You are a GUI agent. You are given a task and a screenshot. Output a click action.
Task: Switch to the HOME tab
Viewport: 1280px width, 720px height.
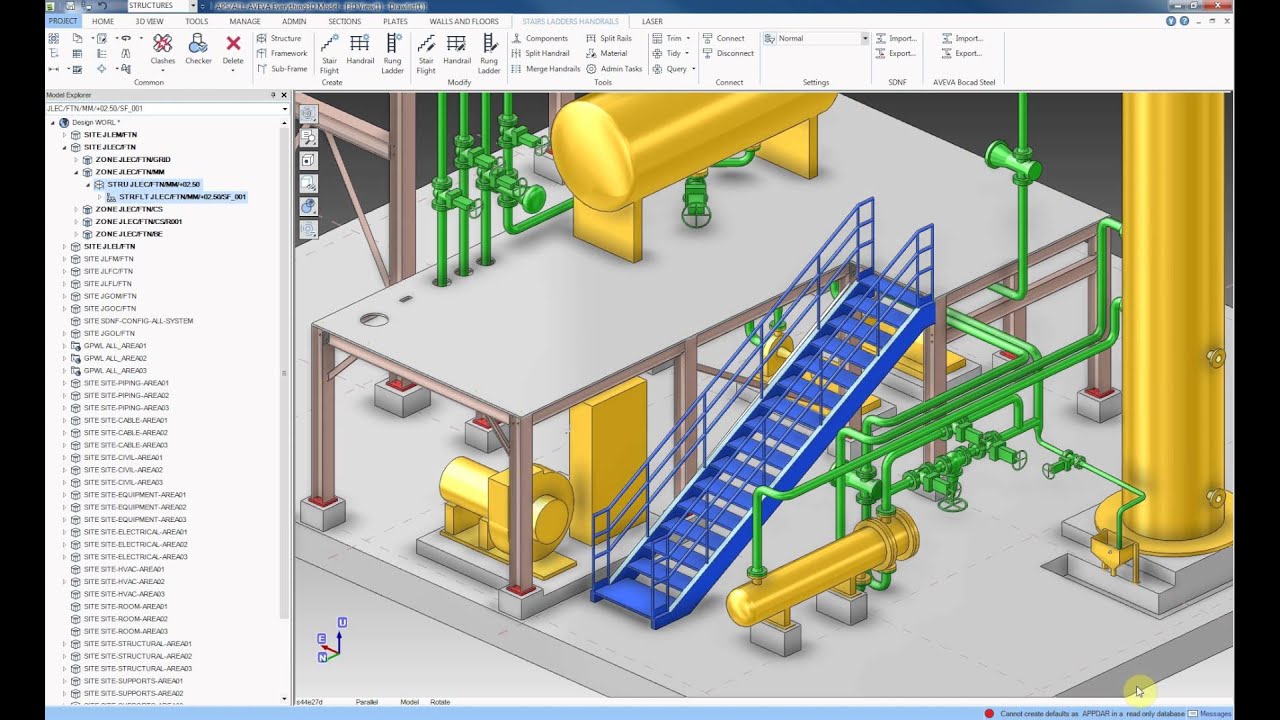(x=103, y=21)
